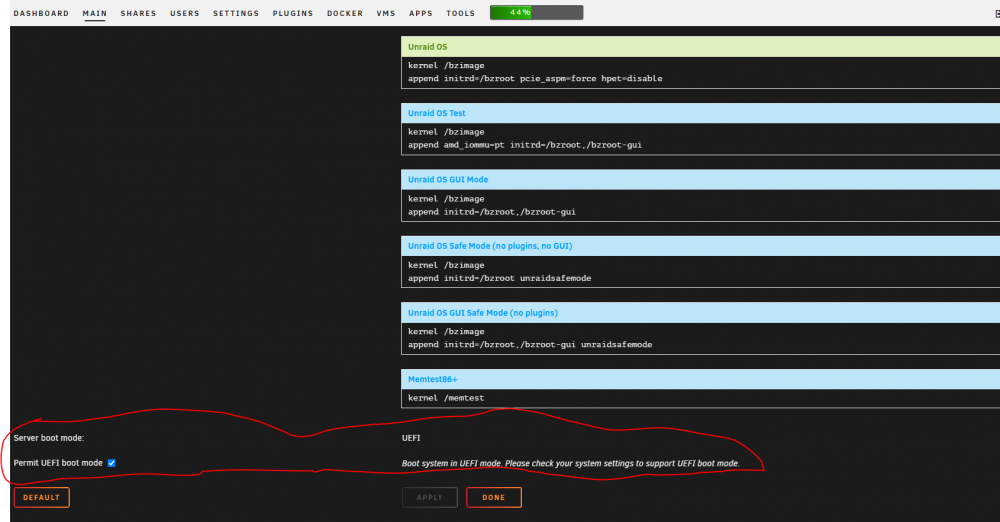
Task: Click 'append initrd=/bzroot,/bzroot-gui unraidsafemode' line
Action: (x=530, y=345)
